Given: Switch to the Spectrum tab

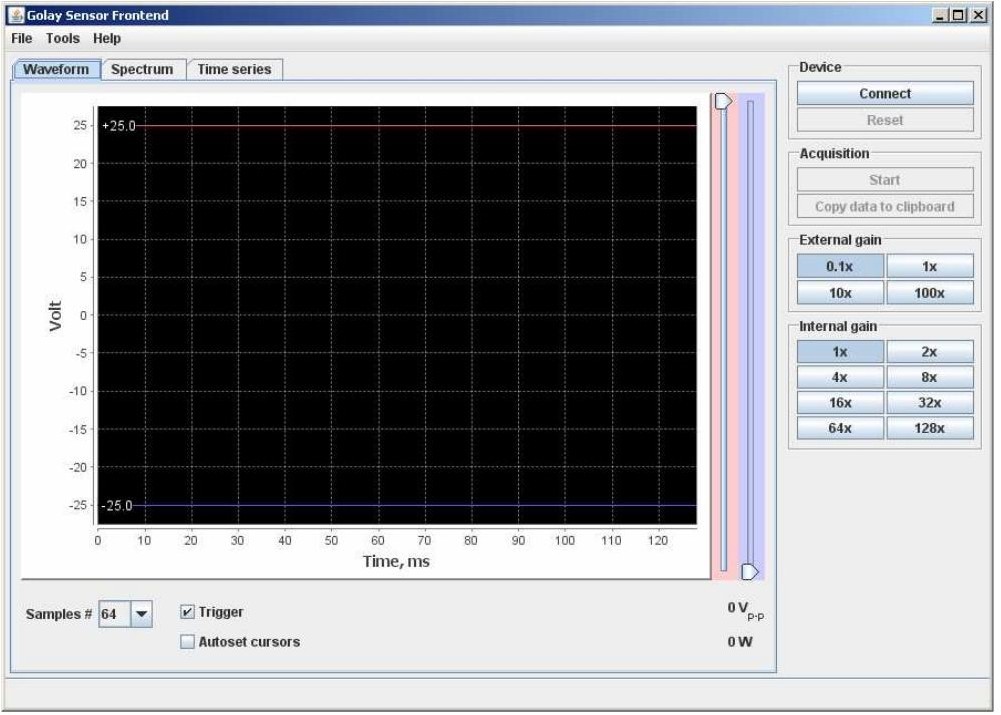Looking at the screenshot, I should (x=142, y=69).
